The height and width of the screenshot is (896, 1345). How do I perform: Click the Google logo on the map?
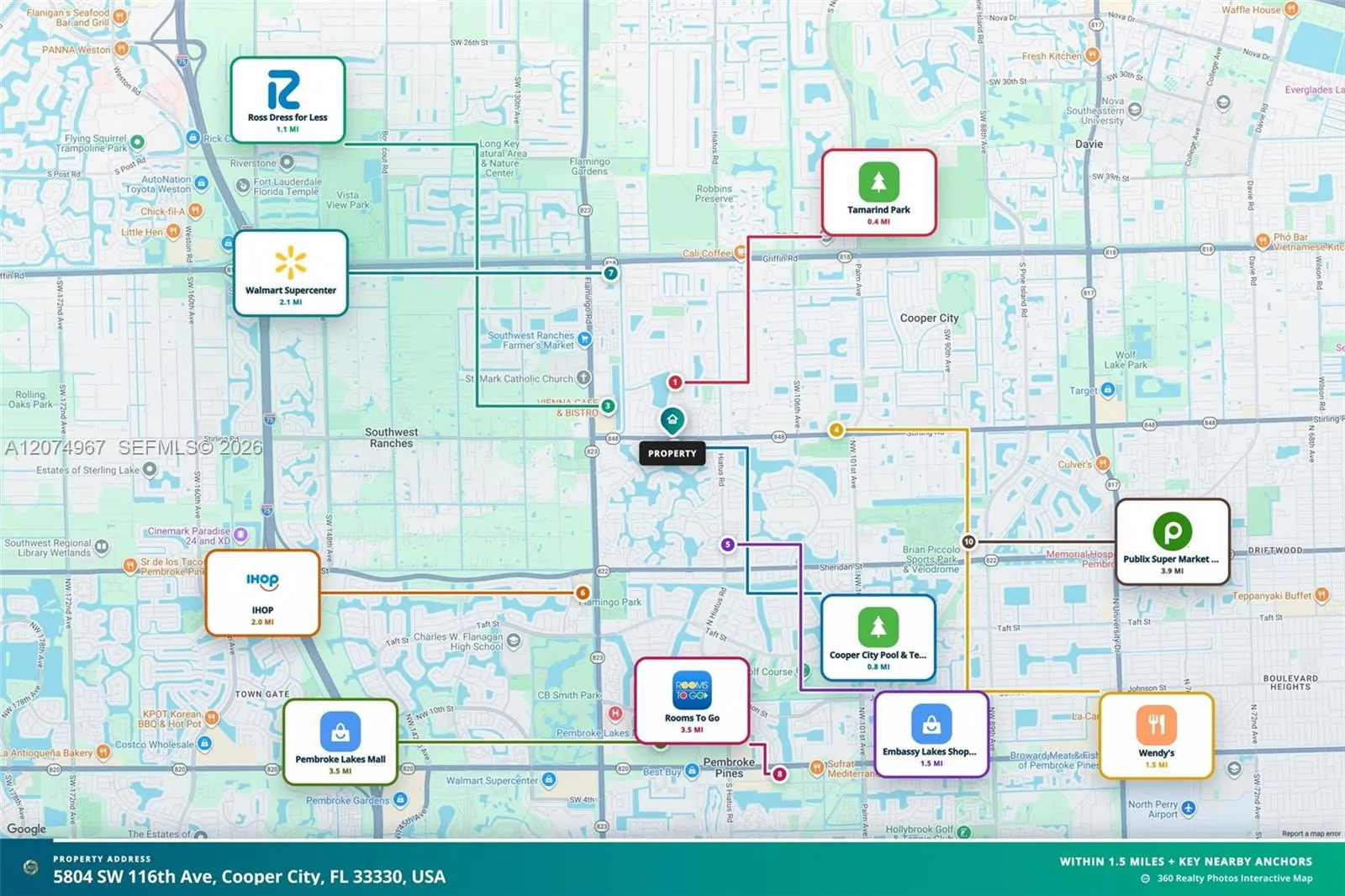pos(27,829)
